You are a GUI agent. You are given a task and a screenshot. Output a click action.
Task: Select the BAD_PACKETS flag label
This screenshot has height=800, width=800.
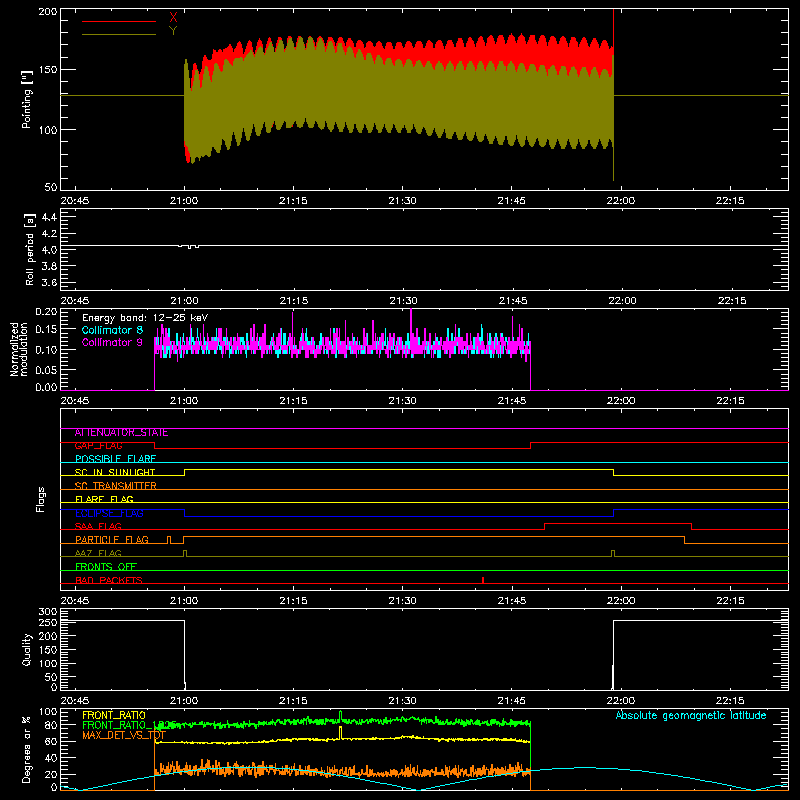(x=109, y=580)
